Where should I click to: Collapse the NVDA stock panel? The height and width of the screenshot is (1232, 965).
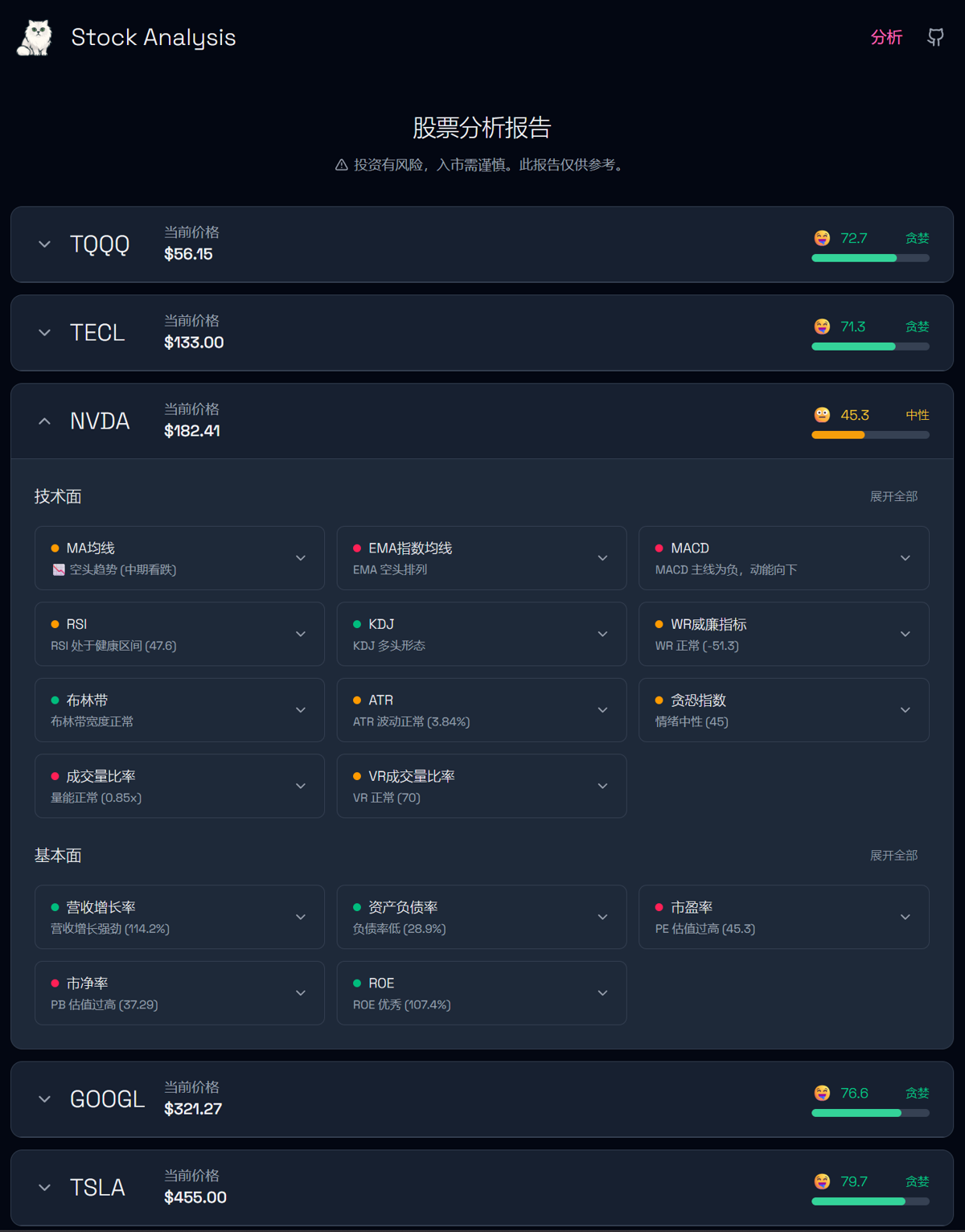coord(45,421)
